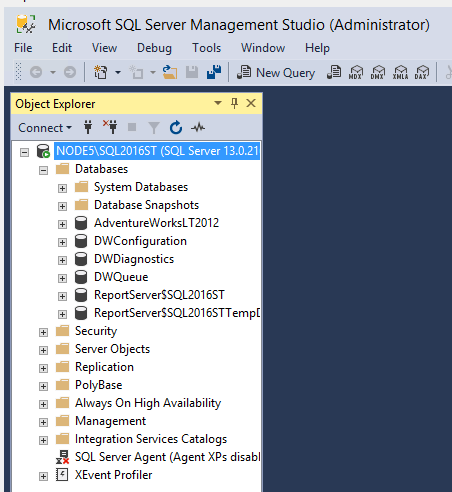Click the Save All toolbar icon
This screenshot has height=492, width=452.
coord(214,72)
